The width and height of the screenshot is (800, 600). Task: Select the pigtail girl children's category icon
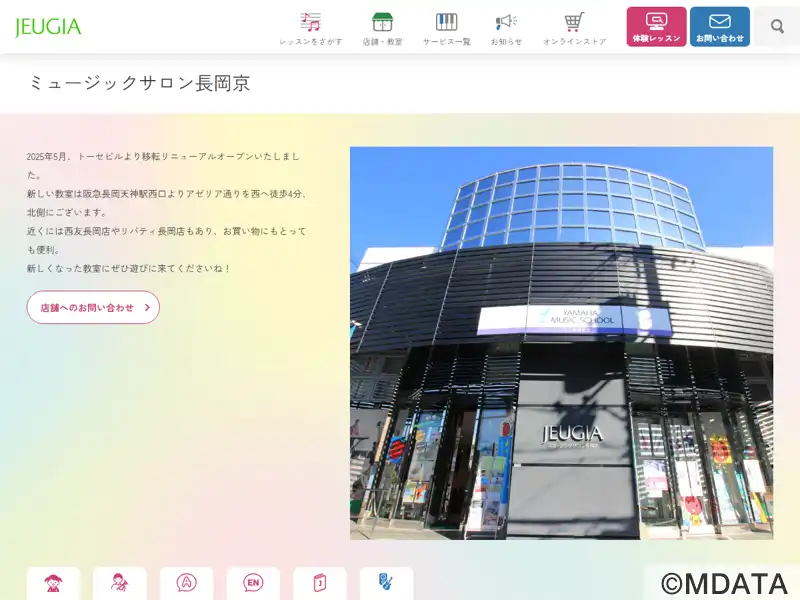53,583
